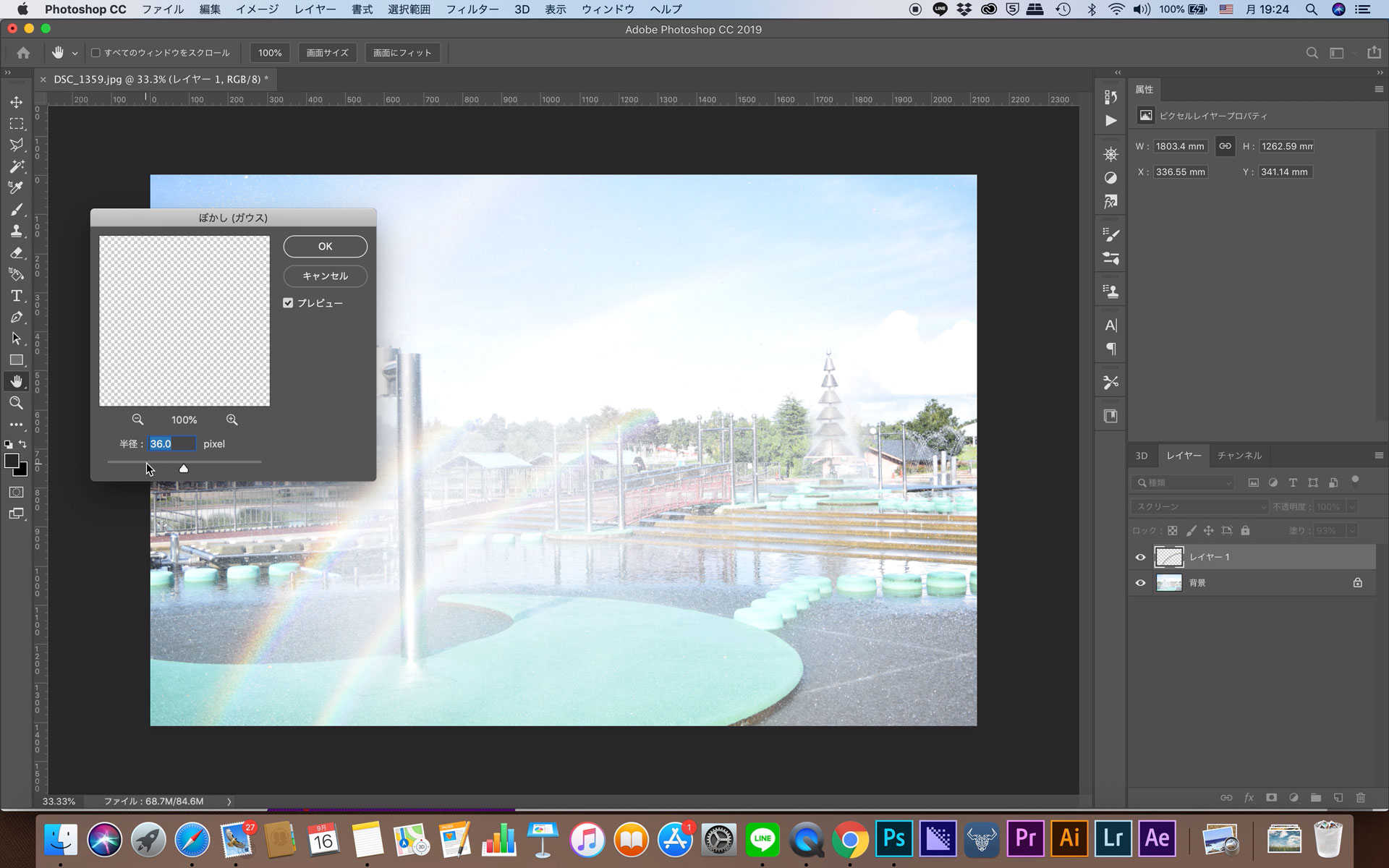Open the Actions panel play icon
Viewport: 1389px width, 868px height.
[1110, 120]
